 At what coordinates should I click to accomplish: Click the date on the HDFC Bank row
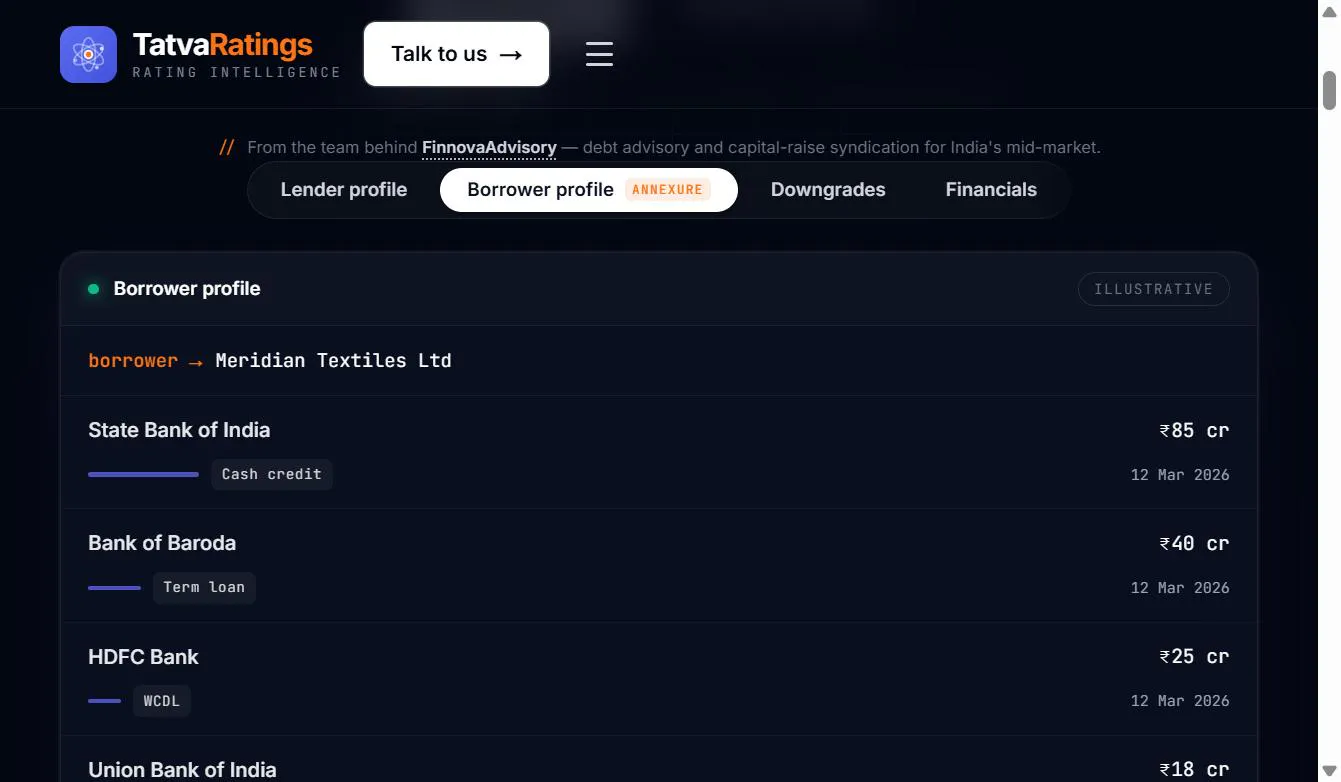click(x=1180, y=700)
